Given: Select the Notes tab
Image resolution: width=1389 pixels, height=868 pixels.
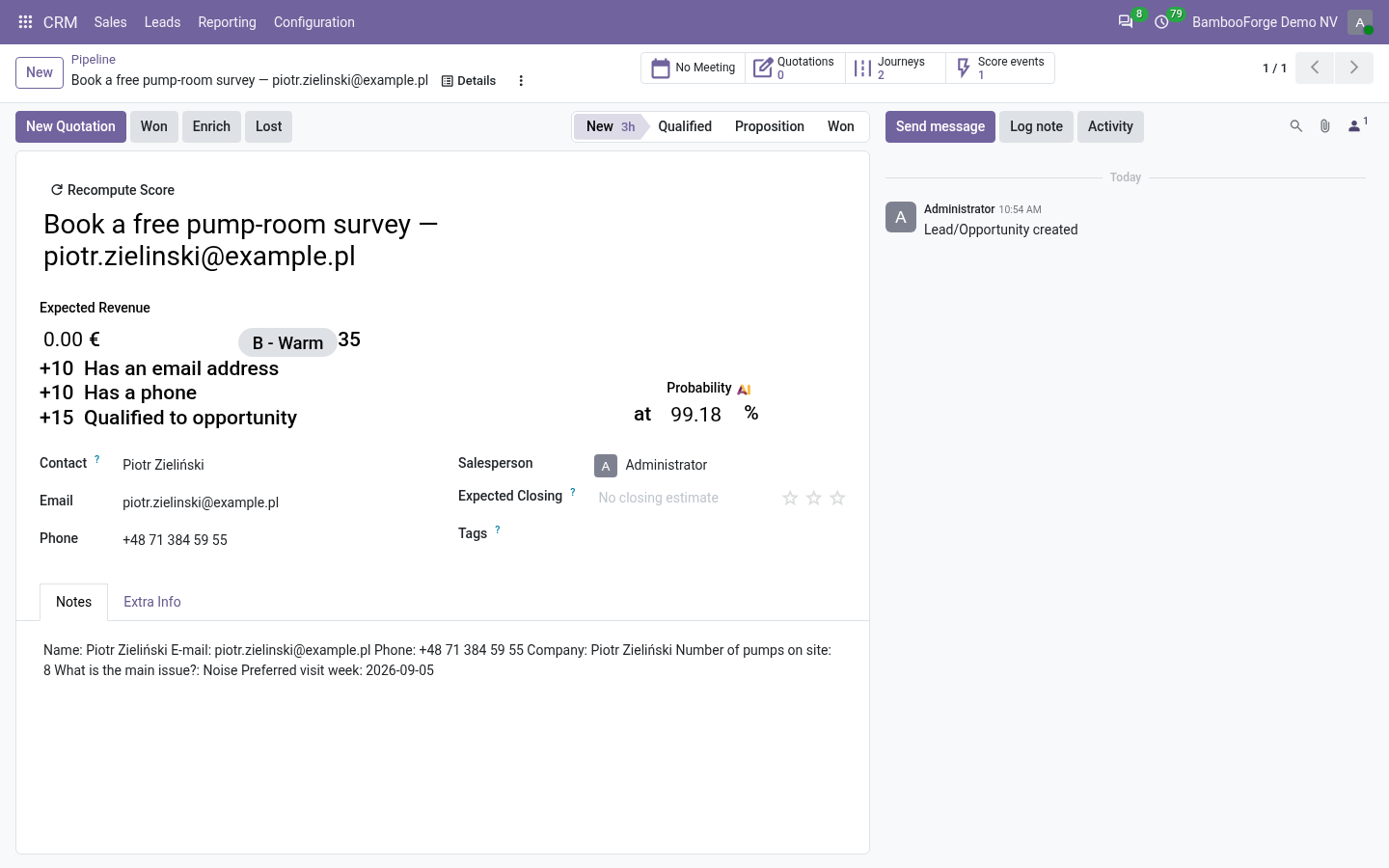Looking at the screenshot, I should (x=74, y=602).
